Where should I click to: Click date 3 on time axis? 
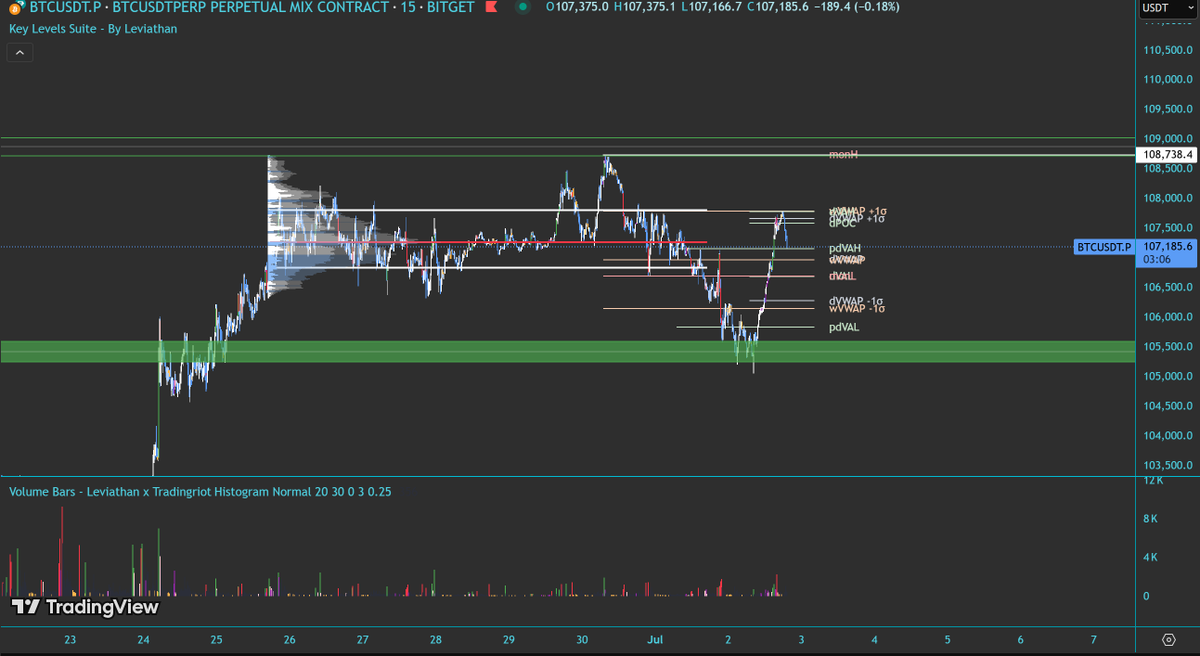pyautogui.click(x=801, y=639)
